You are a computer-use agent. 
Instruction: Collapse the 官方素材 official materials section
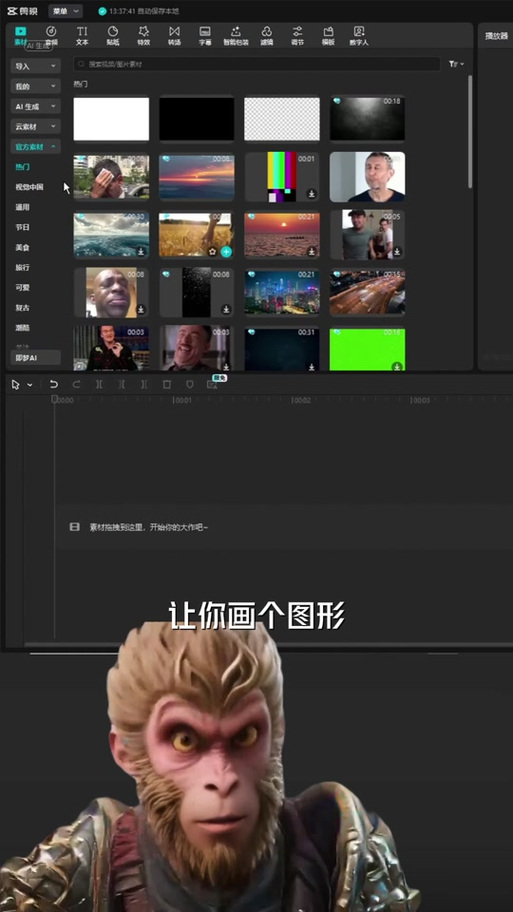point(35,147)
